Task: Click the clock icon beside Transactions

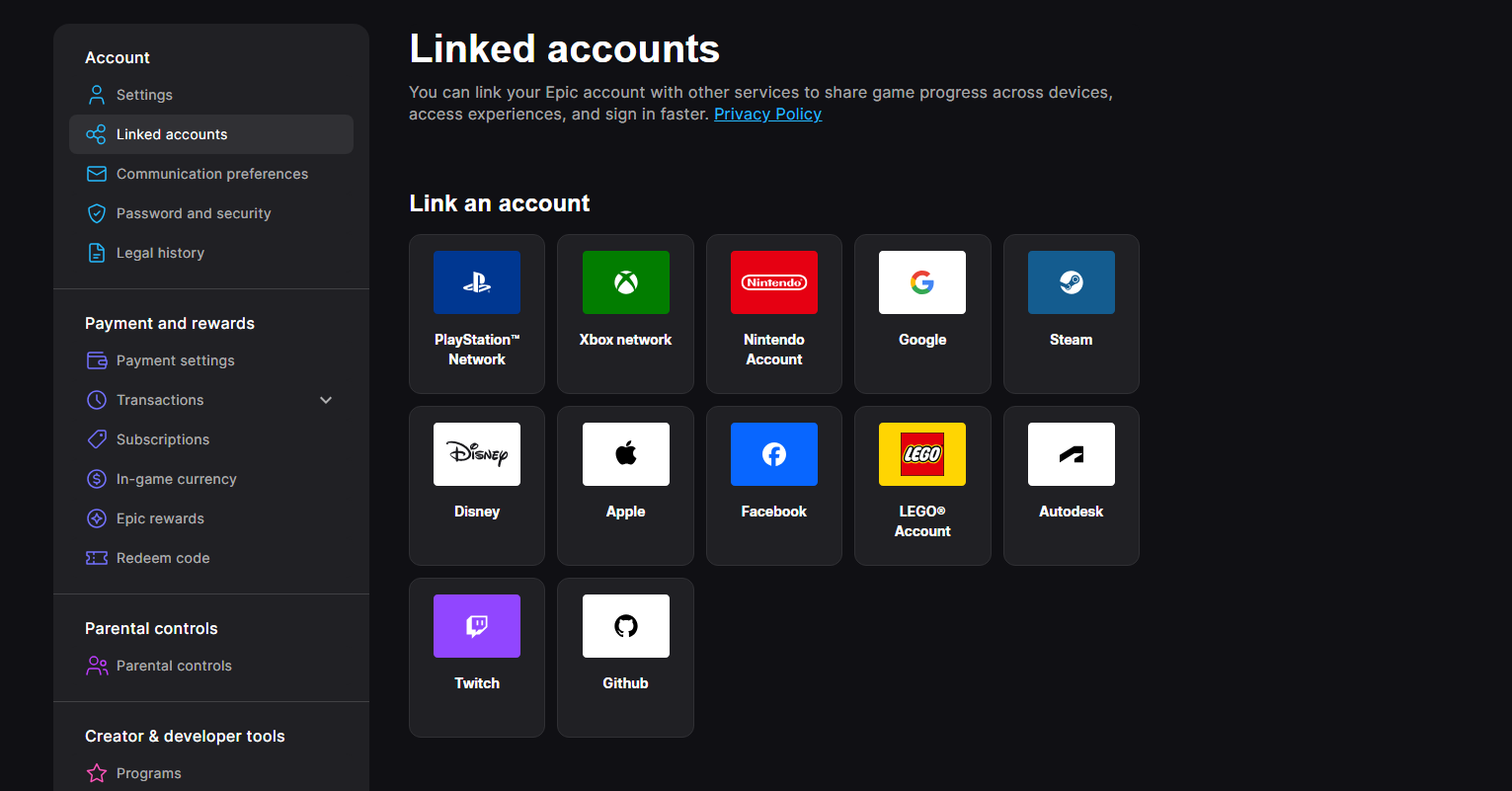Action: 97,400
